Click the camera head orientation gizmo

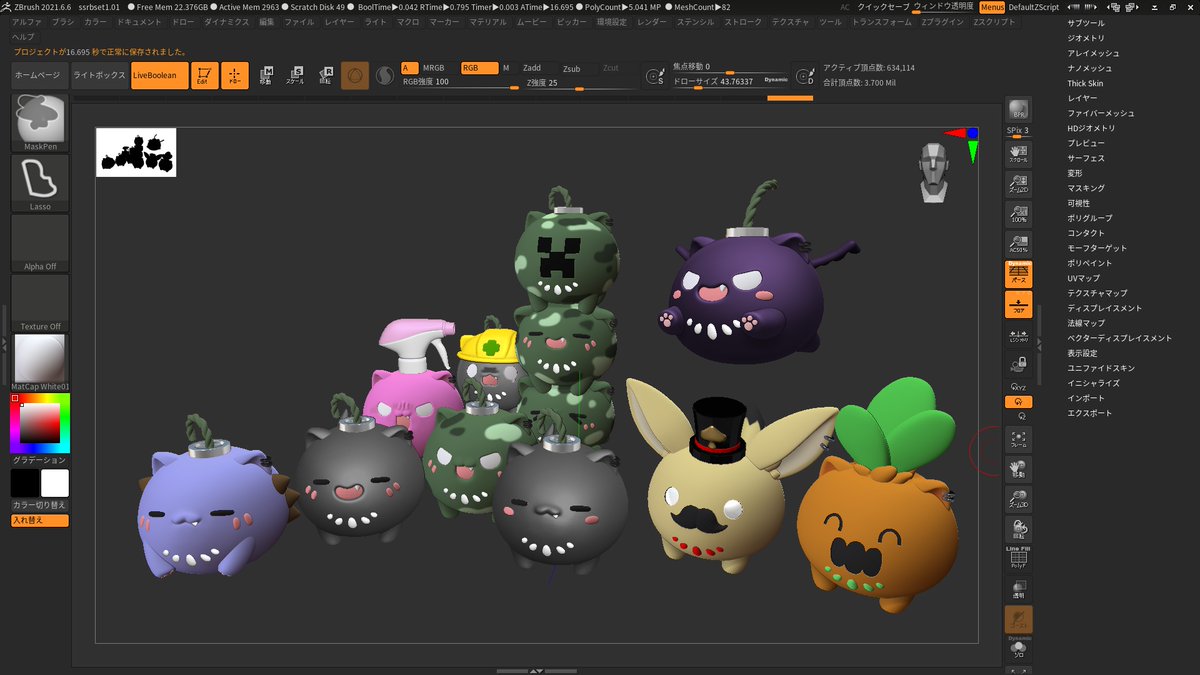coord(933,171)
